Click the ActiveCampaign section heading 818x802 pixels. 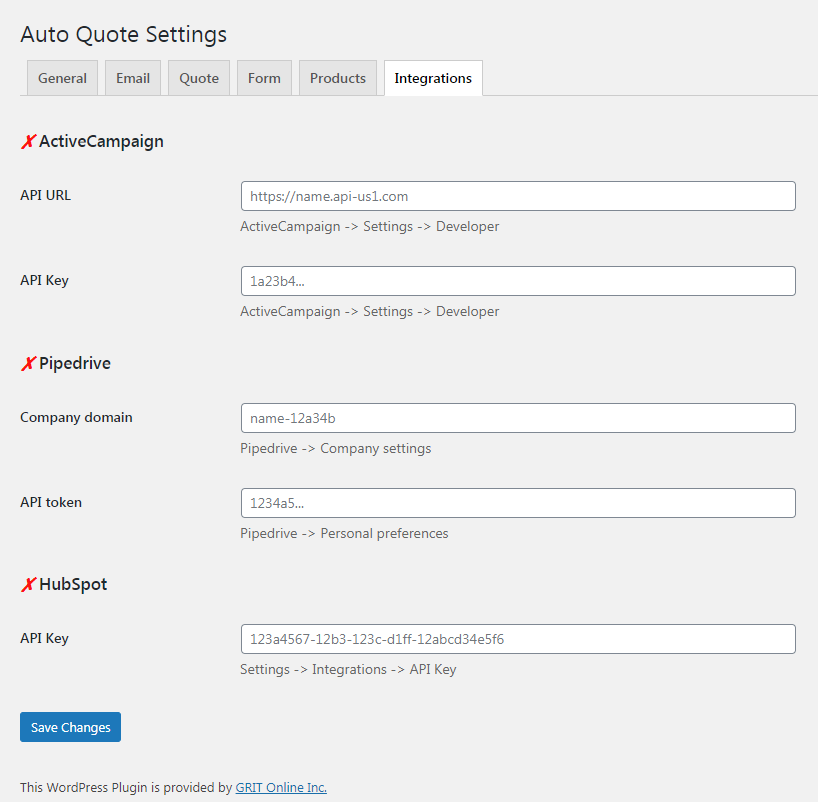(101, 141)
